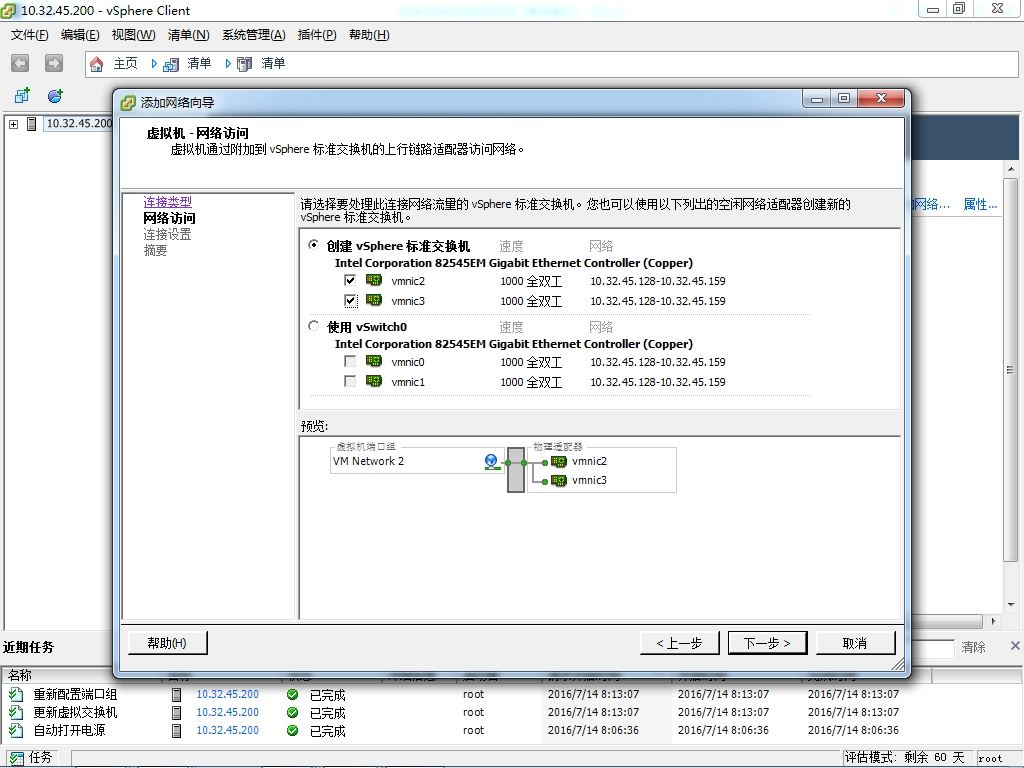The height and width of the screenshot is (768, 1024).
Task: Uncheck the vmnic2 adapter checkbox
Action: tap(350, 280)
